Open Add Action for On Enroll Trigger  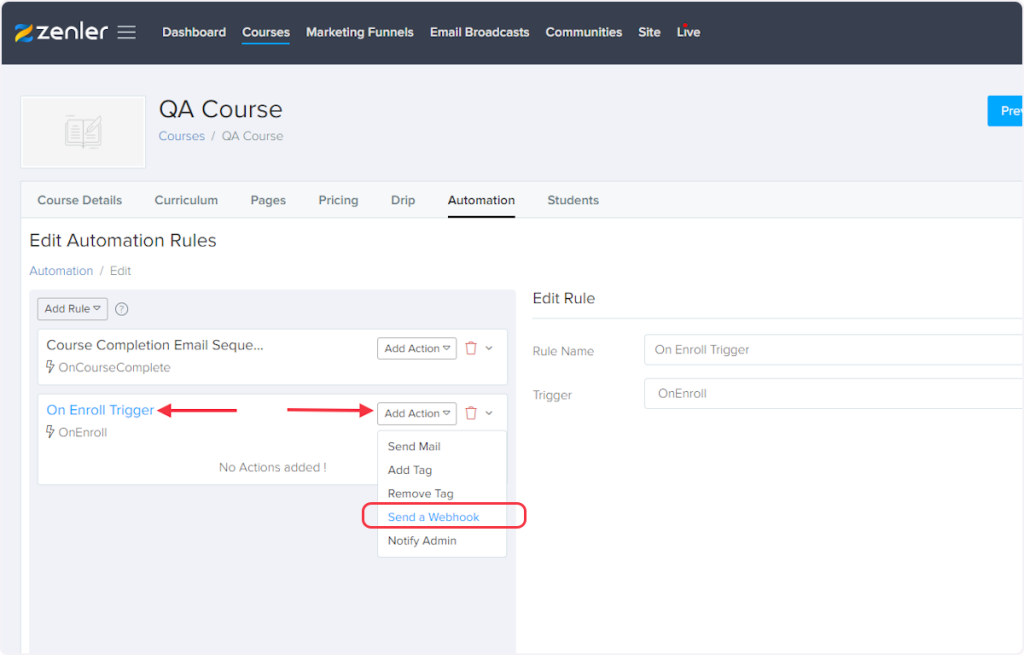417,413
